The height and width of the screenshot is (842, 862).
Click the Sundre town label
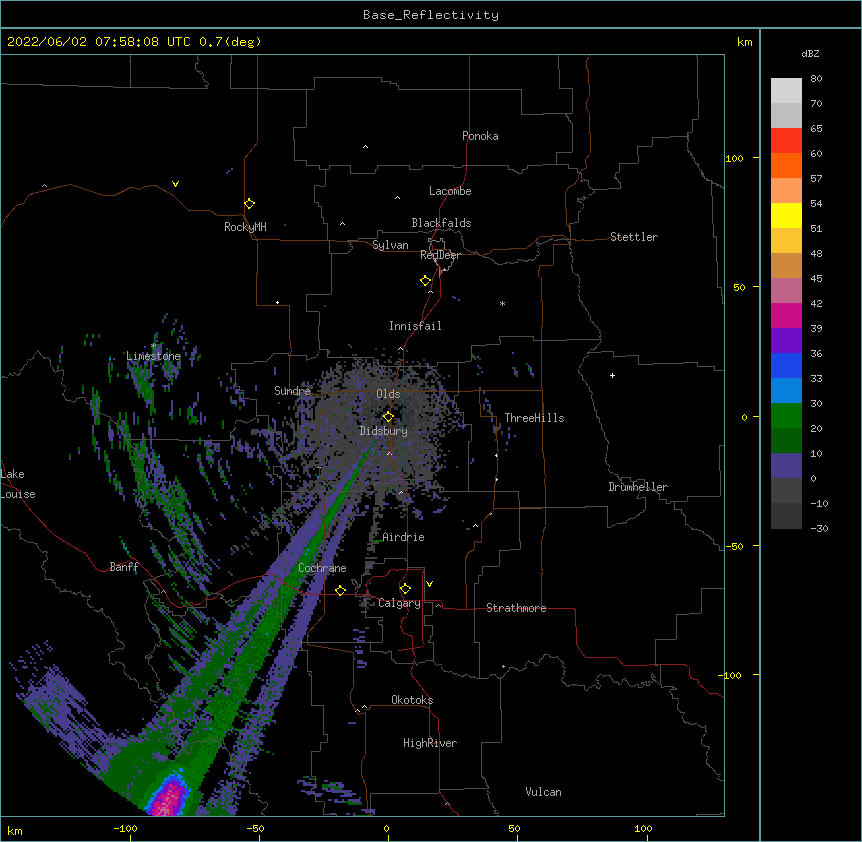[292, 391]
